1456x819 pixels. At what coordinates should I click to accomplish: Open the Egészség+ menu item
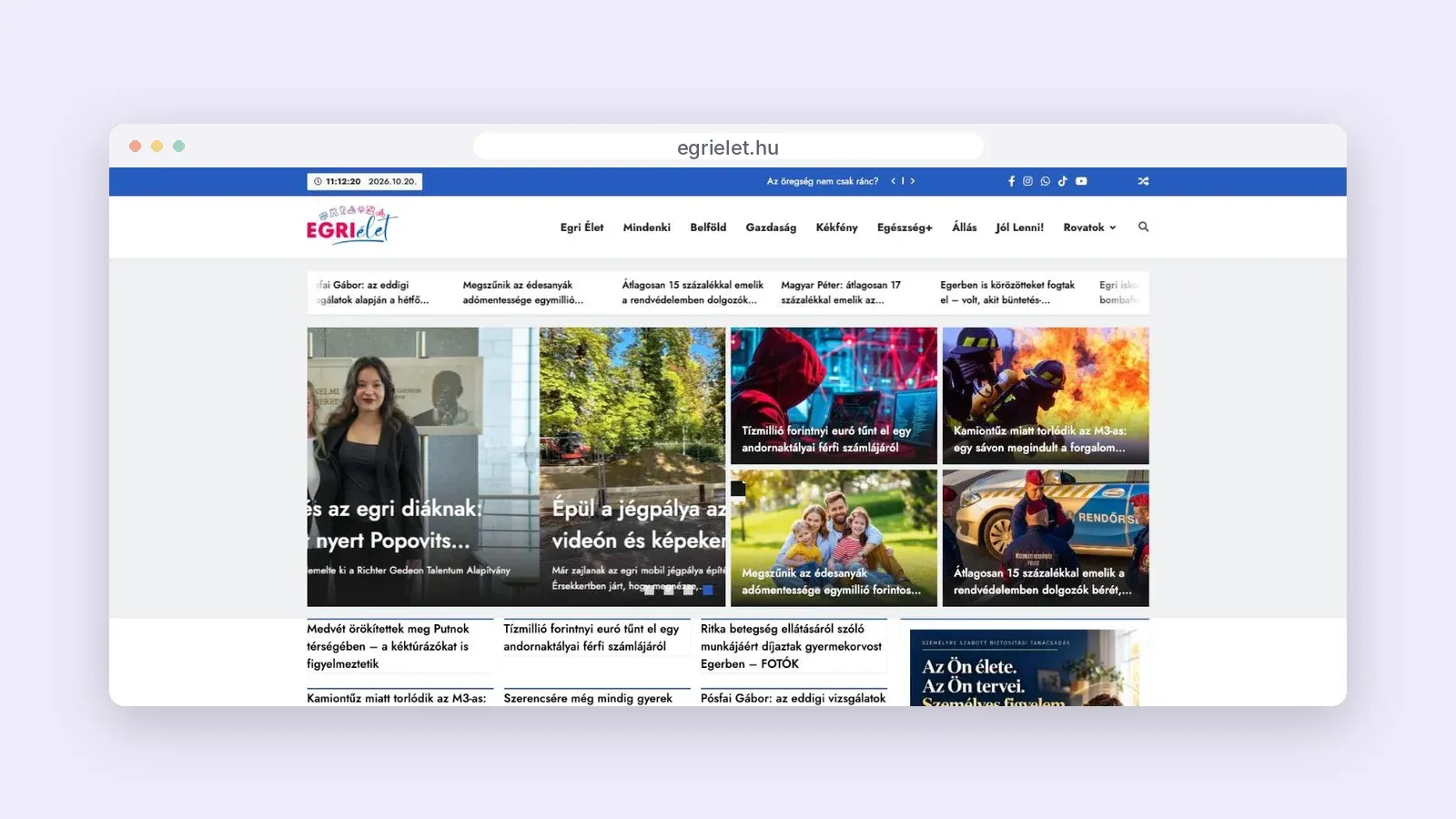(x=905, y=227)
